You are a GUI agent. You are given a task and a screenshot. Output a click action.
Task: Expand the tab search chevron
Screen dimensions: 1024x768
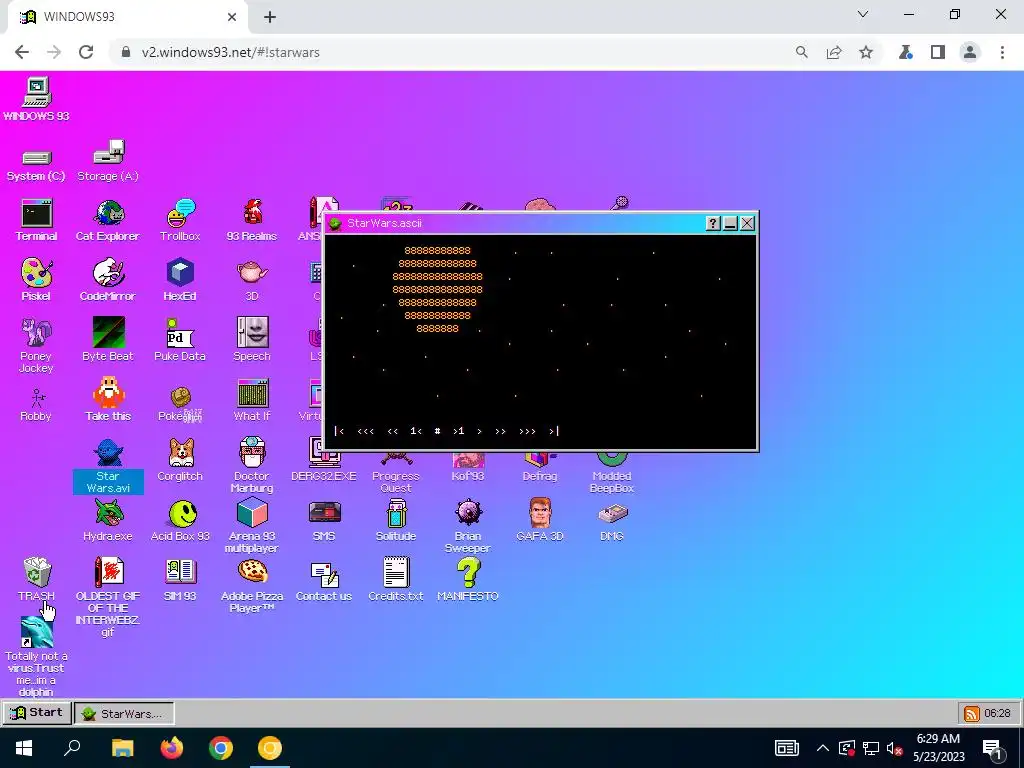[x=863, y=14]
